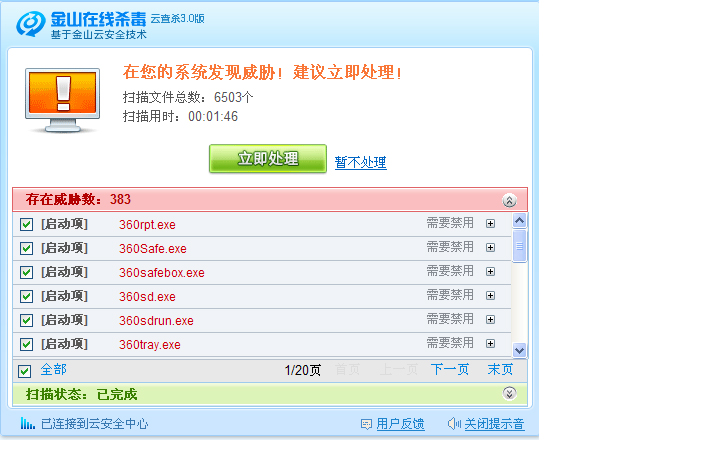Select the 360rpt.exe file name
720x450 pixels.
[147, 225]
